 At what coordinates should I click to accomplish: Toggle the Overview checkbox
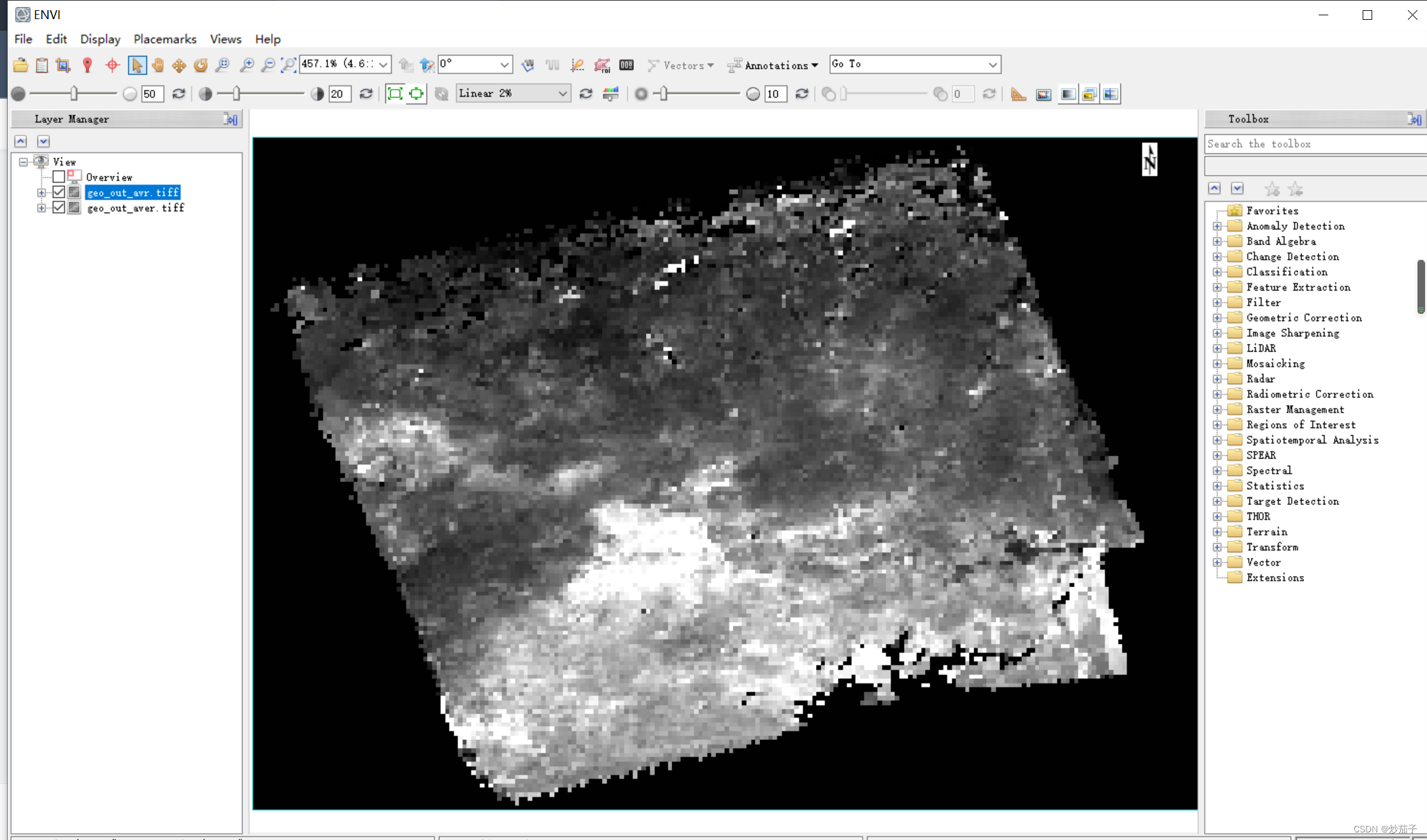click(x=59, y=176)
